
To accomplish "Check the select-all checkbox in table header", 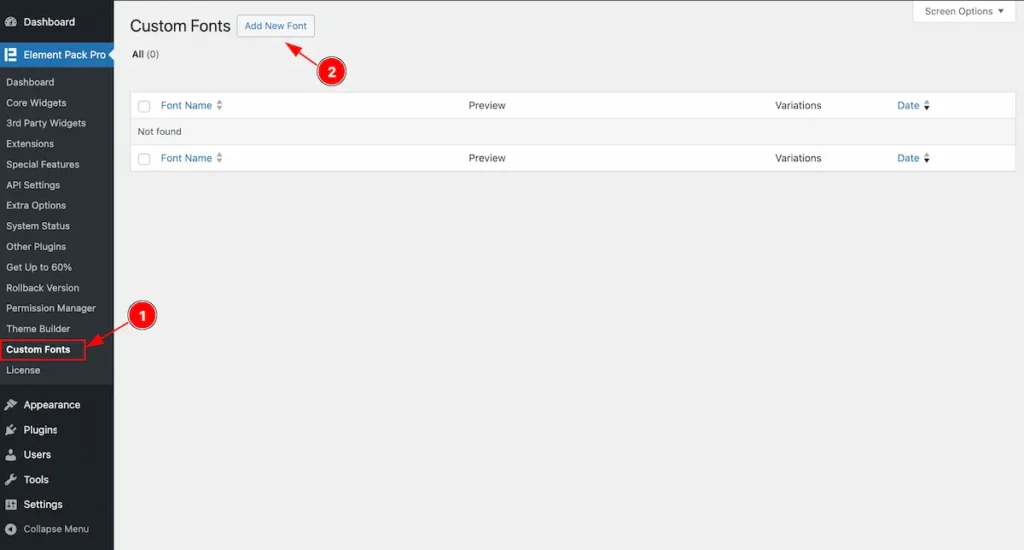I will pos(144,106).
